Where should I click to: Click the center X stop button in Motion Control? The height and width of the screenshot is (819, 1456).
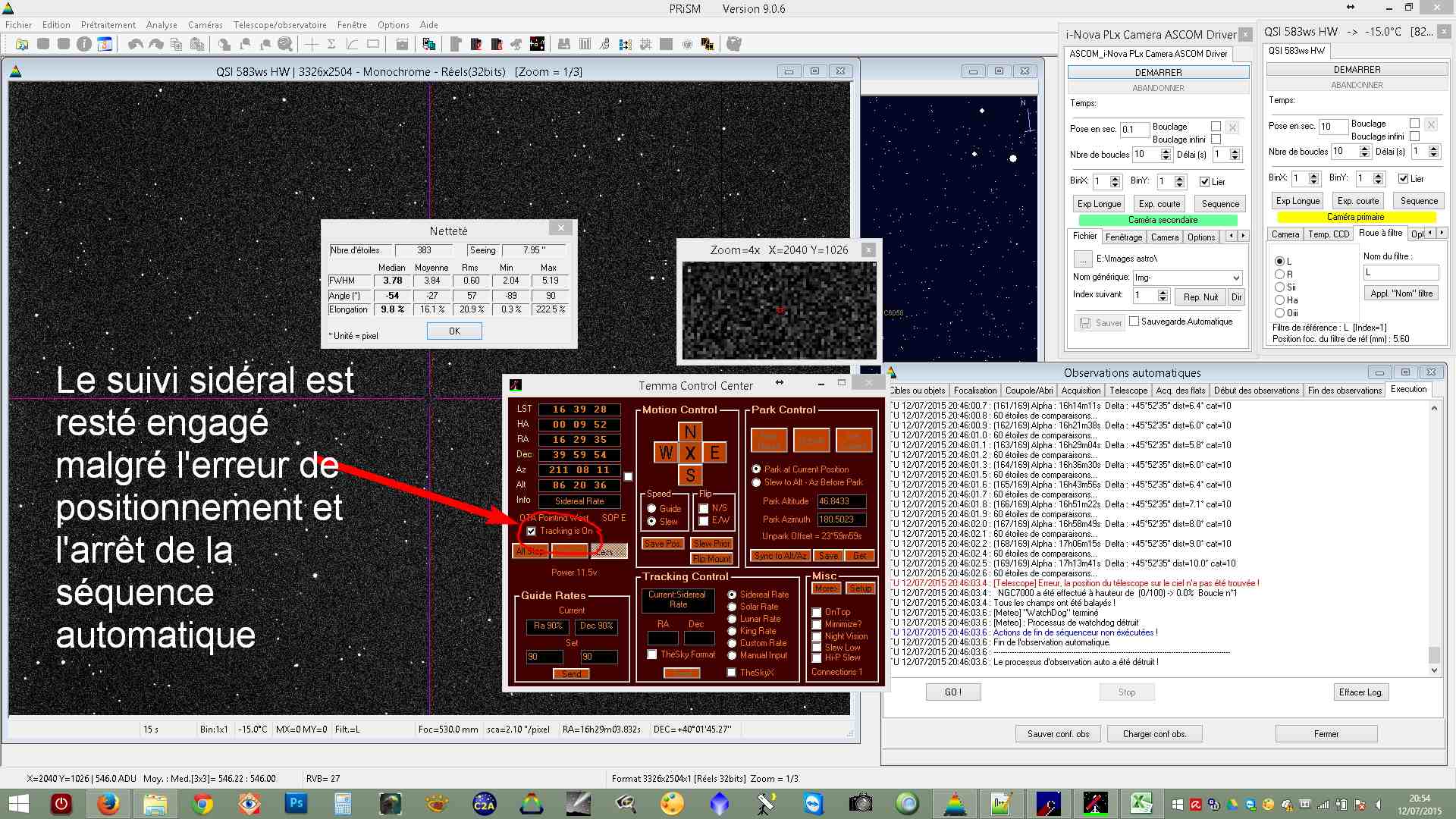[690, 453]
